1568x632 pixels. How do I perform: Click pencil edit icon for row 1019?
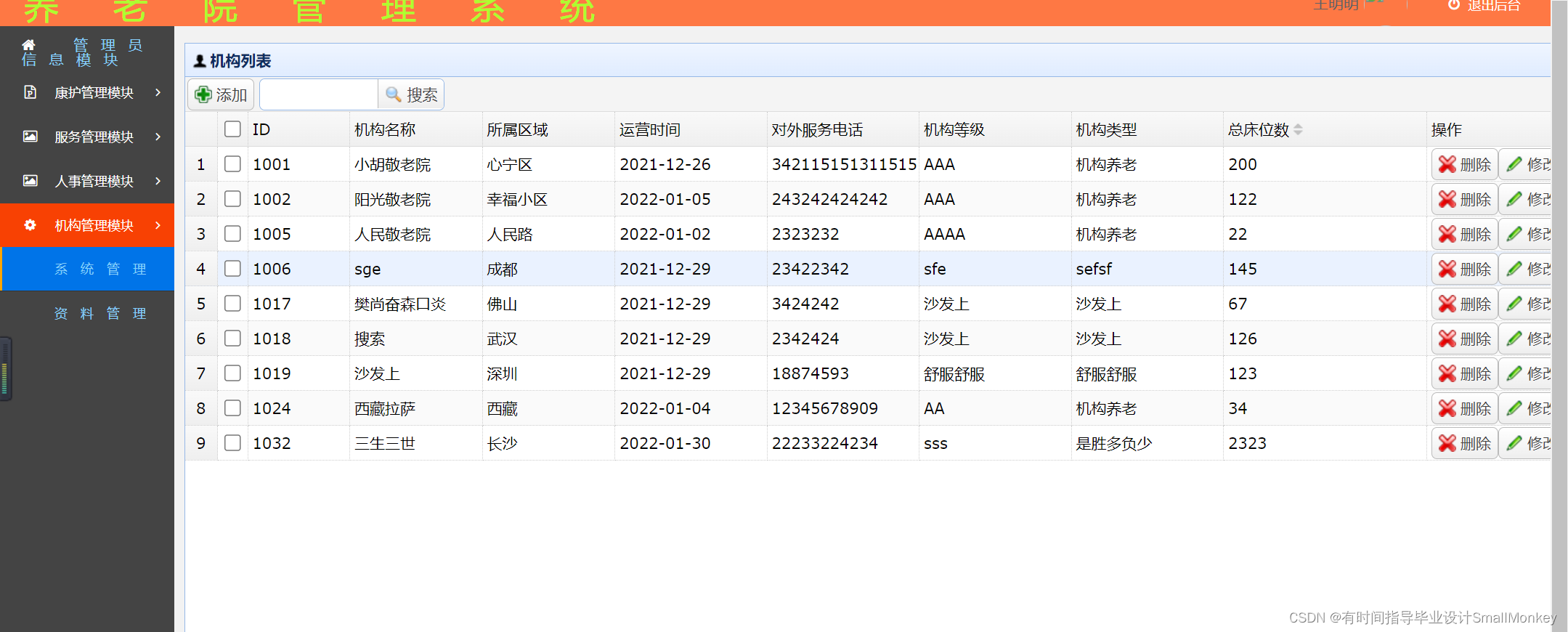(1514, 373)
